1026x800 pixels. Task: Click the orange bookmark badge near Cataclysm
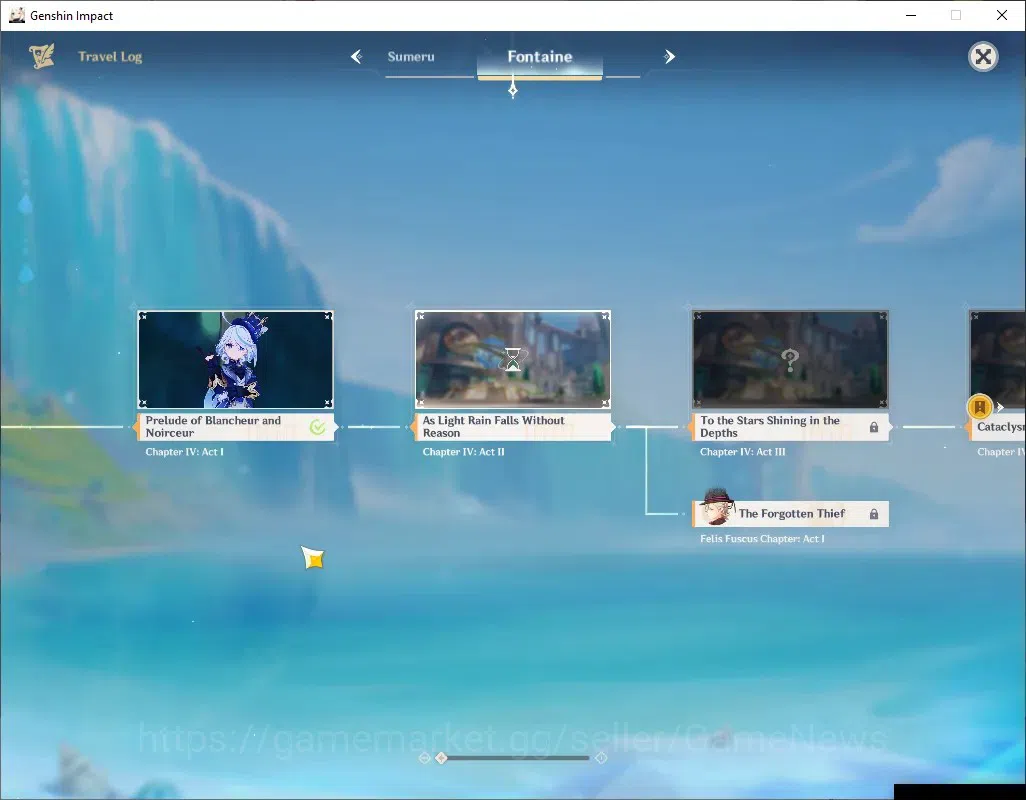coord(980,407)
